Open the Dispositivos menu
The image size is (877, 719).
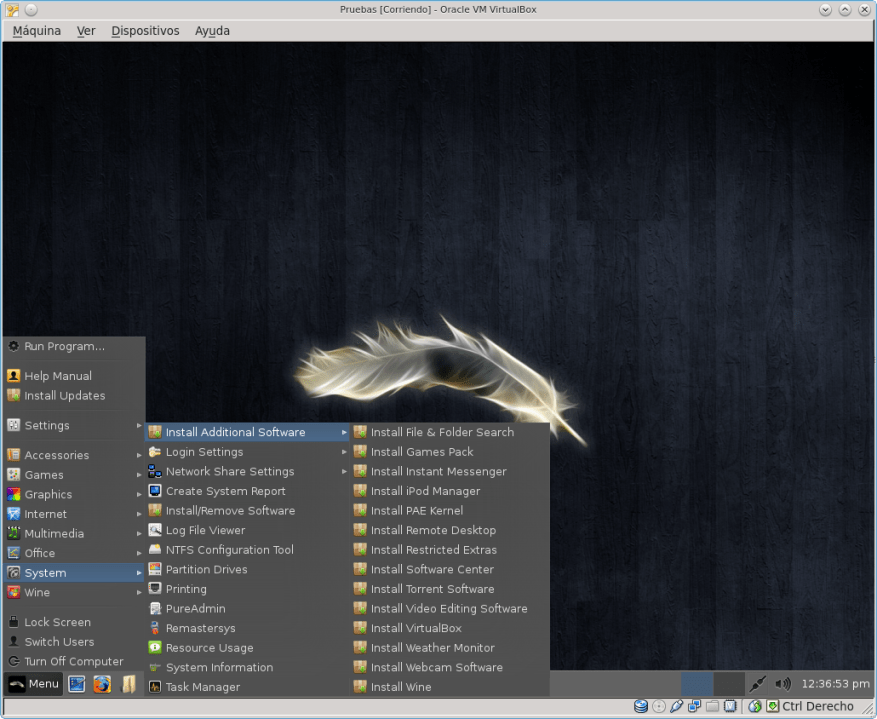[x=145, y=30]
